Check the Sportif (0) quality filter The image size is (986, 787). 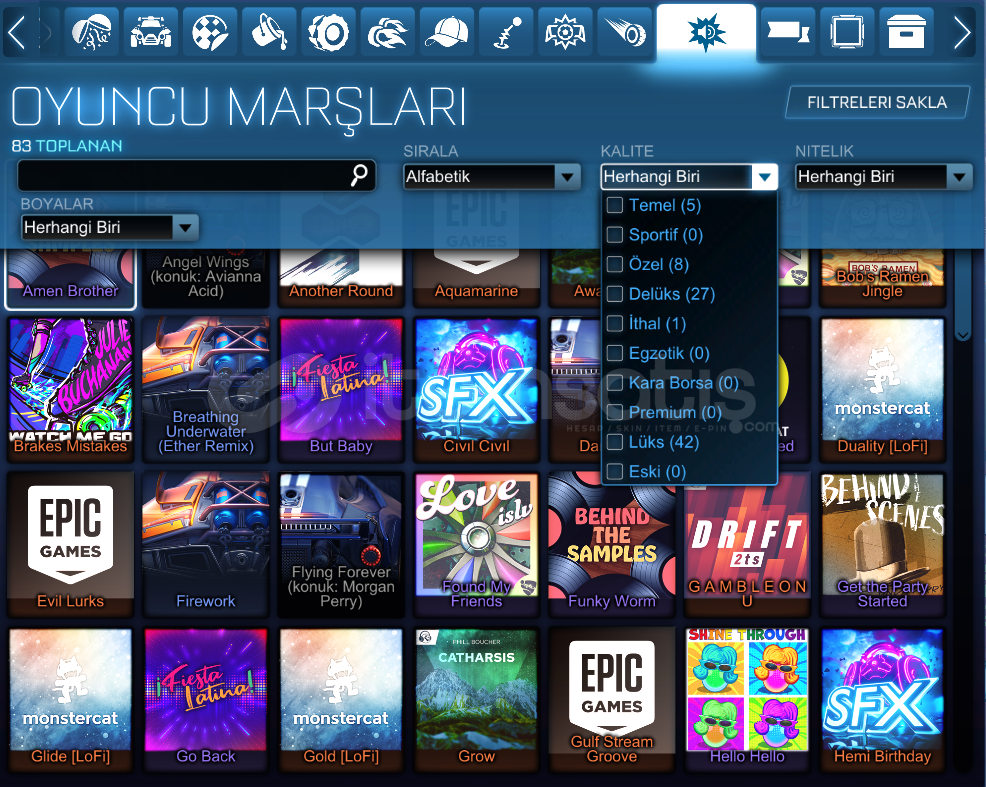pyautogui.click(x=615, y=234)
